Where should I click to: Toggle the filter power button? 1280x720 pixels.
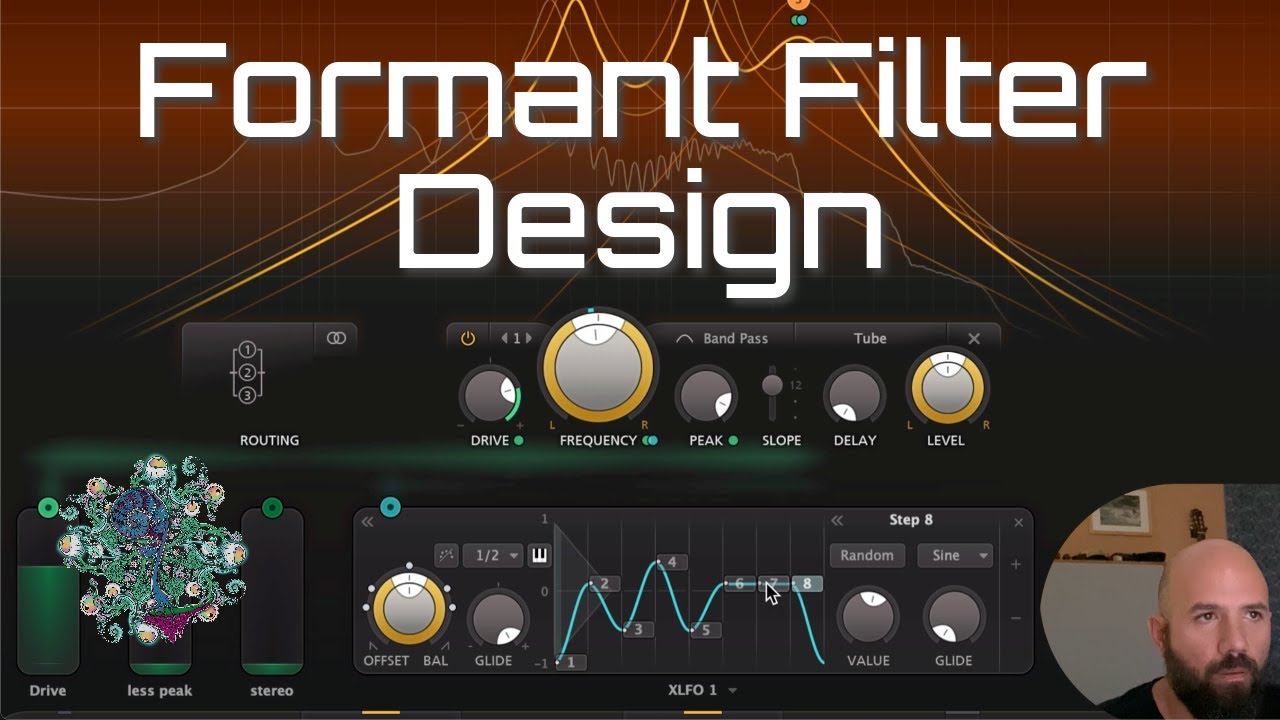(x=467, y=339)
